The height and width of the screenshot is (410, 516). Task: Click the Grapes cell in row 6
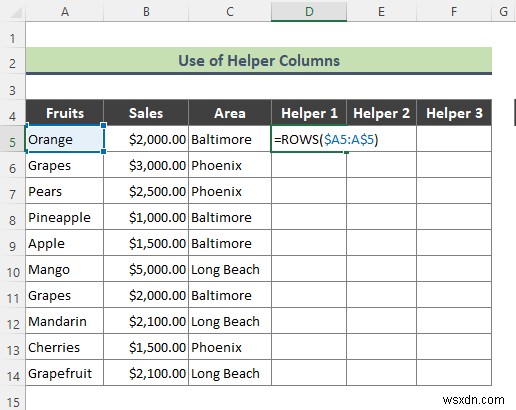(65, 165)
